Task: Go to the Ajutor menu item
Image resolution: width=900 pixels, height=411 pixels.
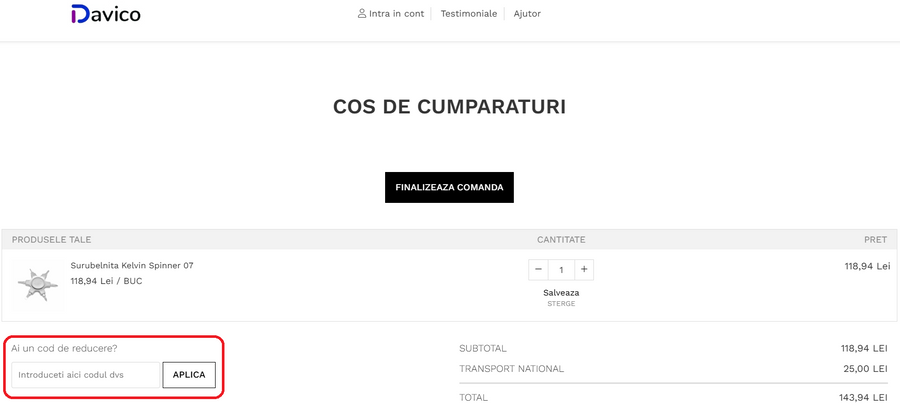Action: [527, 14]
